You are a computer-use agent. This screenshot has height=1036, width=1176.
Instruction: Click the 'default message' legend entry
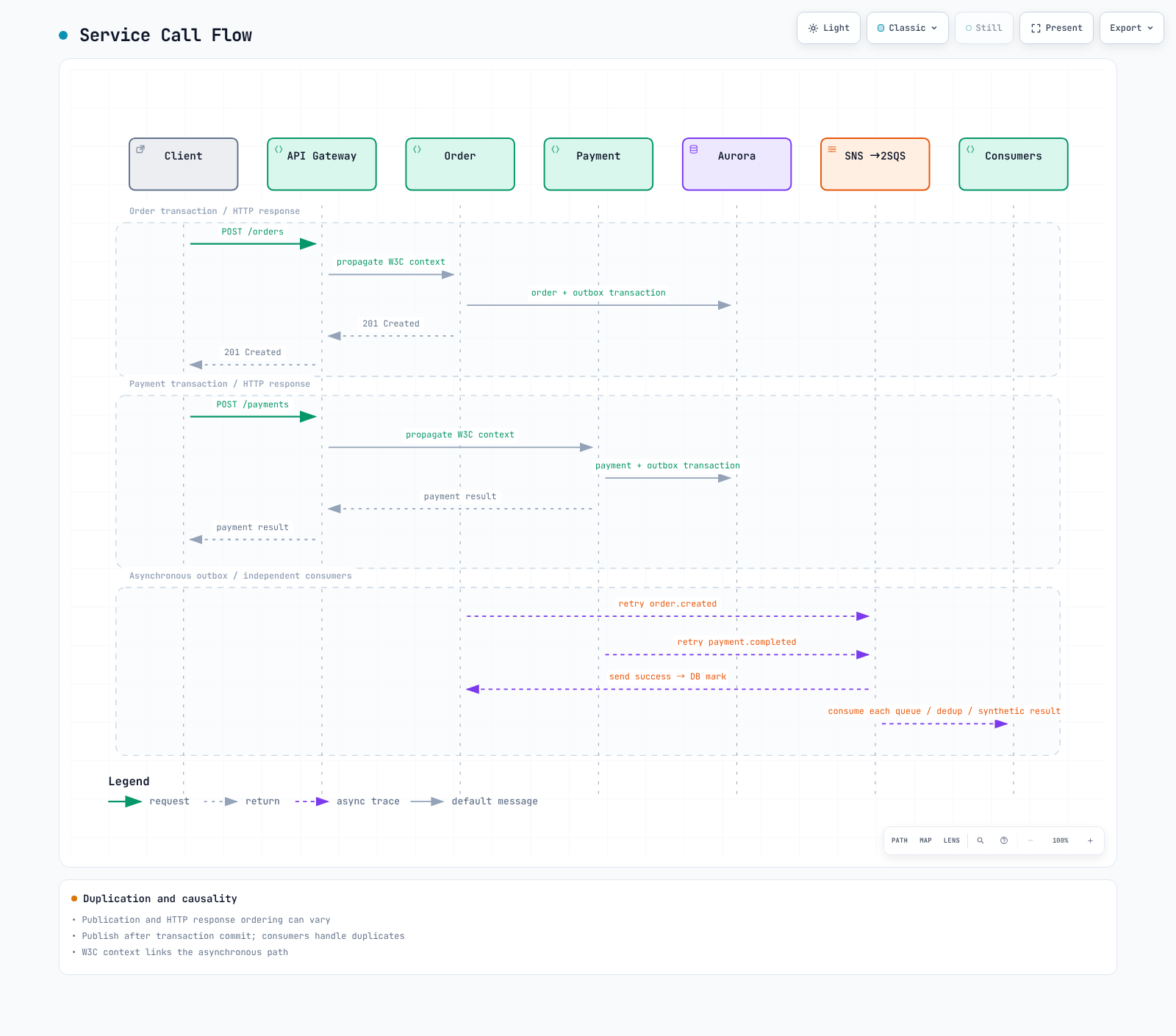[474, 801]
